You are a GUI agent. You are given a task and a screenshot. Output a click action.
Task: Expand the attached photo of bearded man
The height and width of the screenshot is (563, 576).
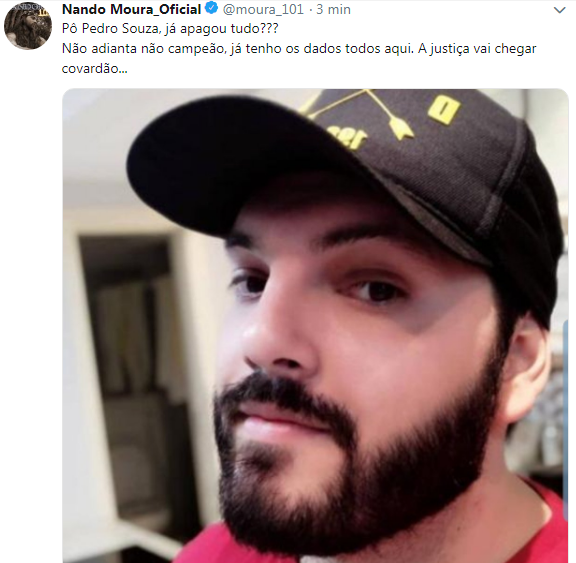(315, 325)
